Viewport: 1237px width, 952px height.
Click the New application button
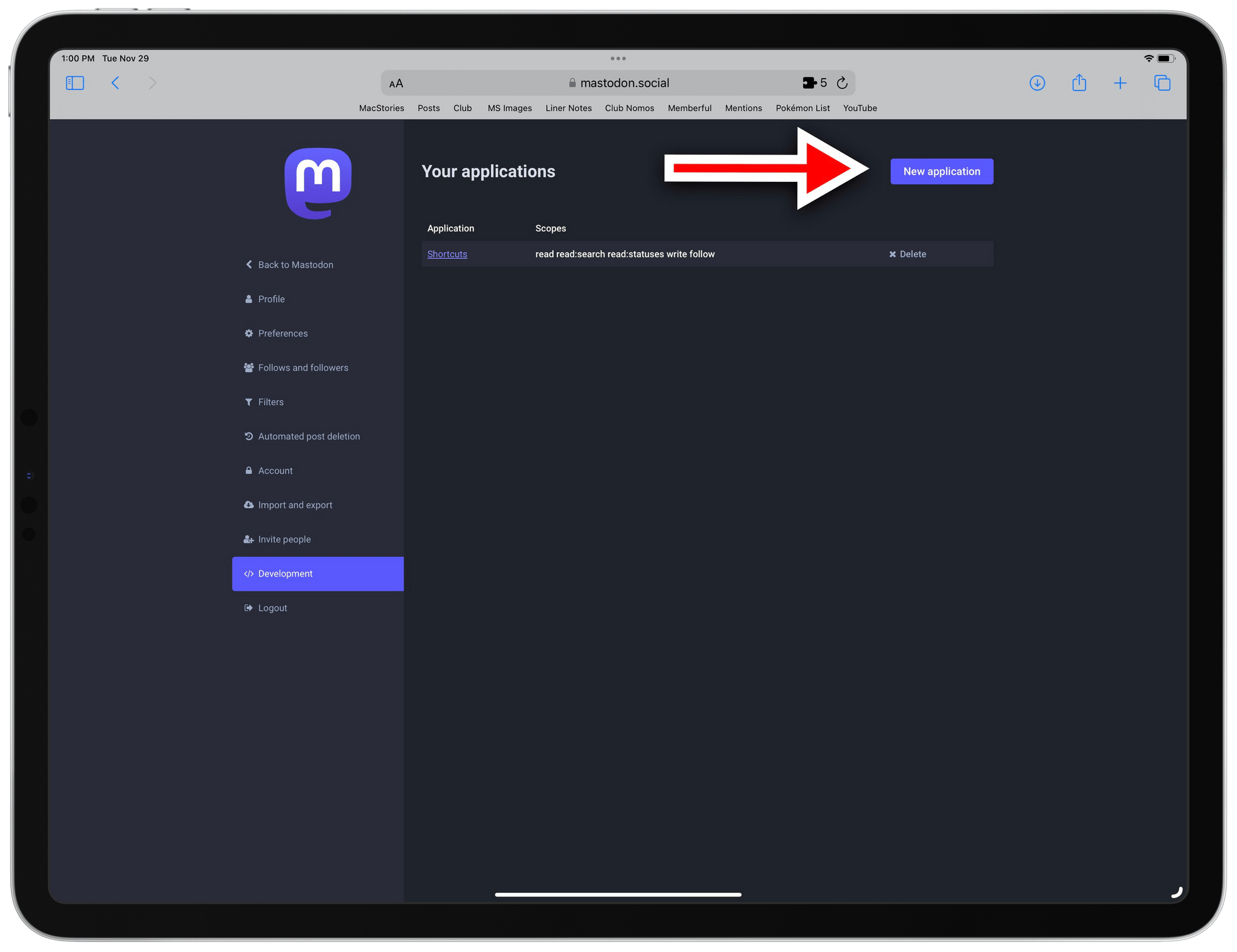pyautogui.click(x=942, y=172)
